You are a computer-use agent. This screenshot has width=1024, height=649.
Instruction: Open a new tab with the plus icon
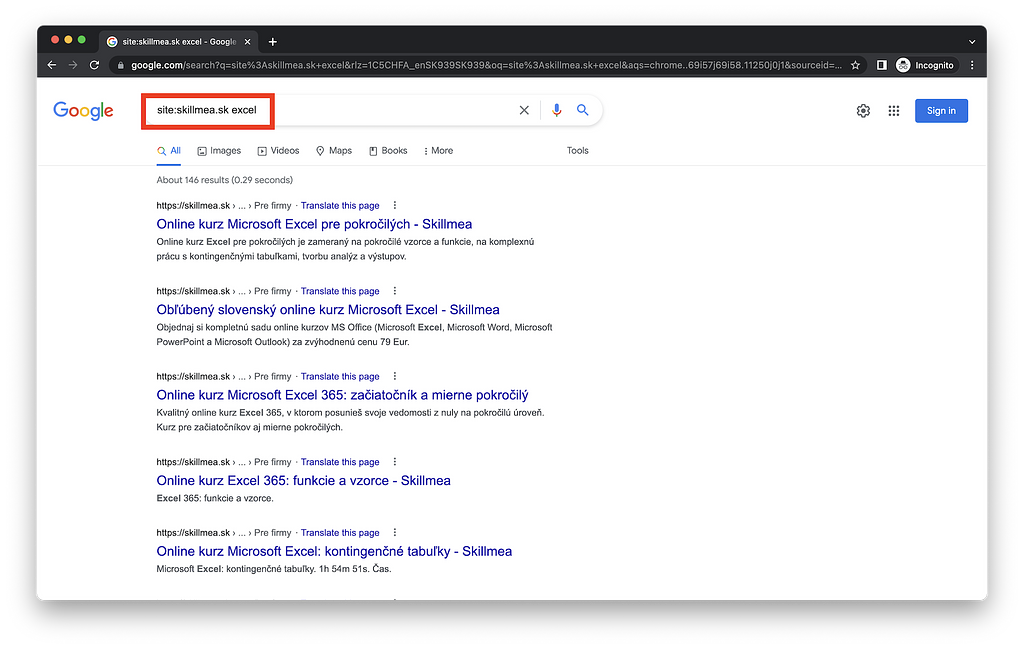click(272, 42)
